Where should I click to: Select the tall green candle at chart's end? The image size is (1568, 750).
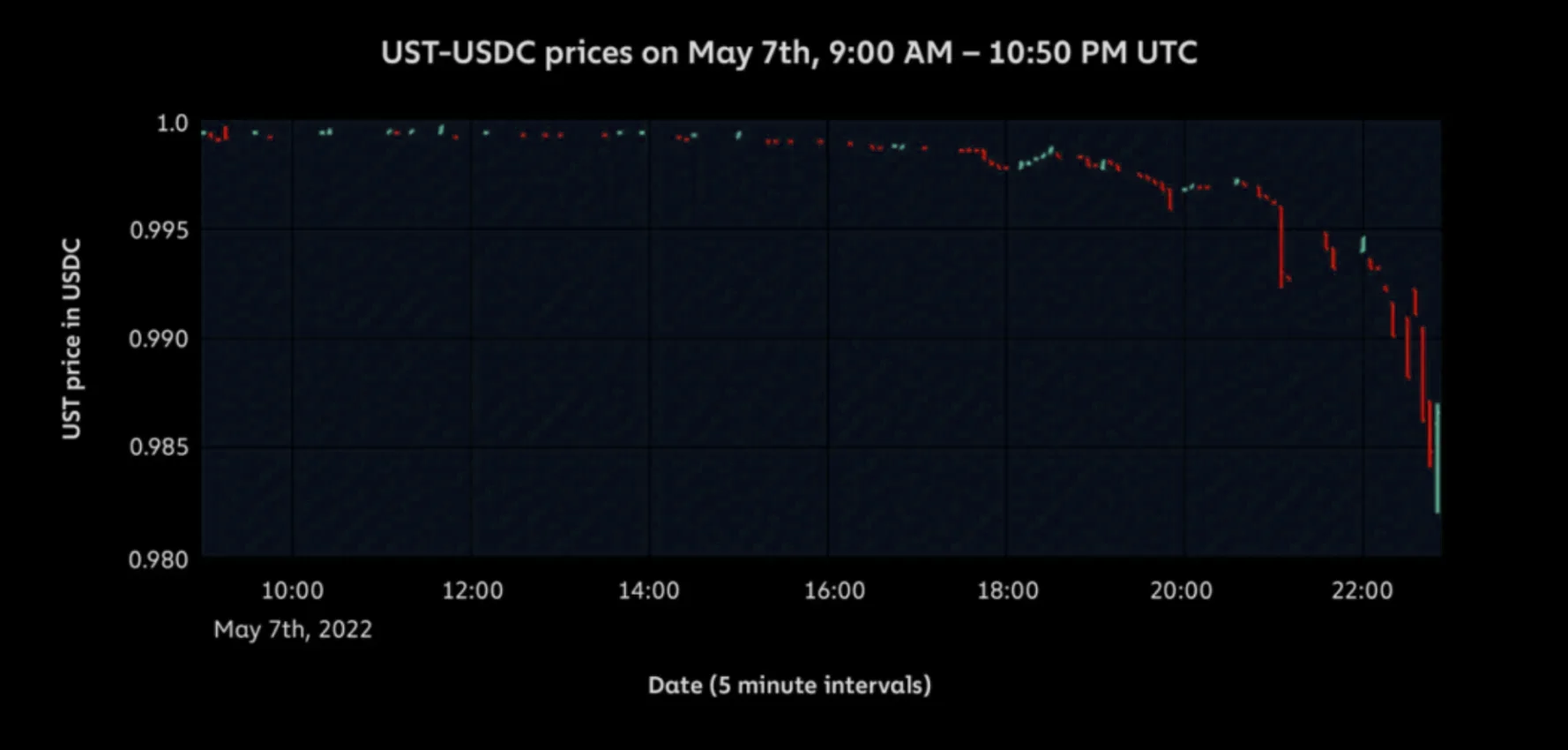point(1437,459)
